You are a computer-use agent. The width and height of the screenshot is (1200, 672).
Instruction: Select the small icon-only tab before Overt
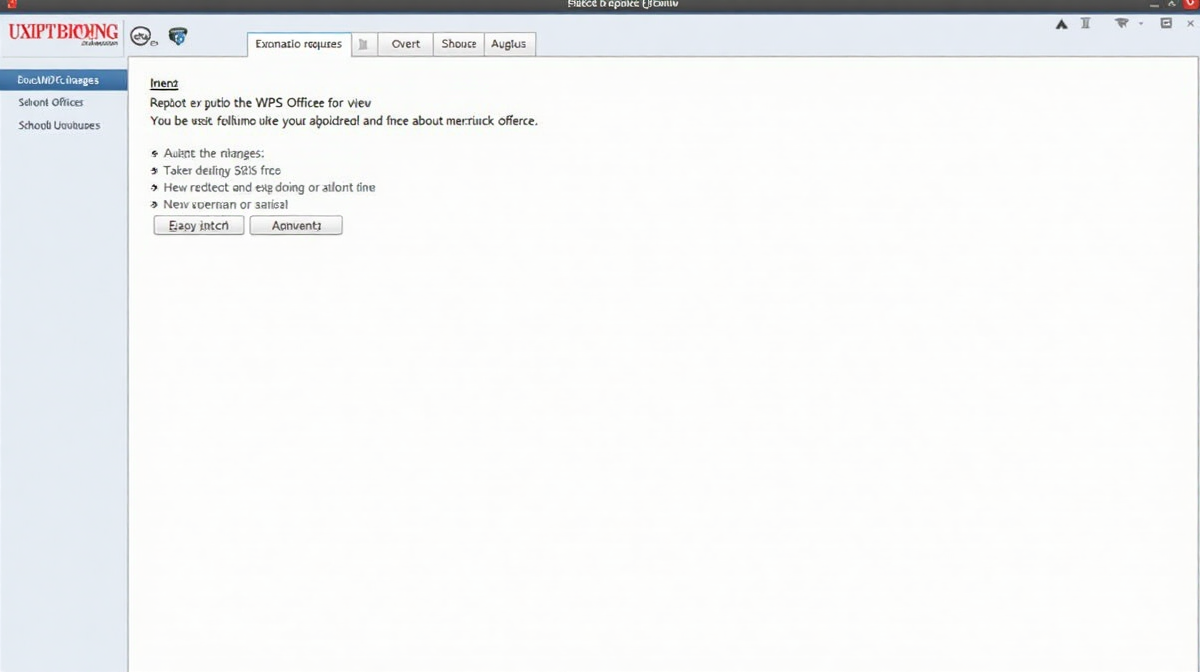click(364, 44)
